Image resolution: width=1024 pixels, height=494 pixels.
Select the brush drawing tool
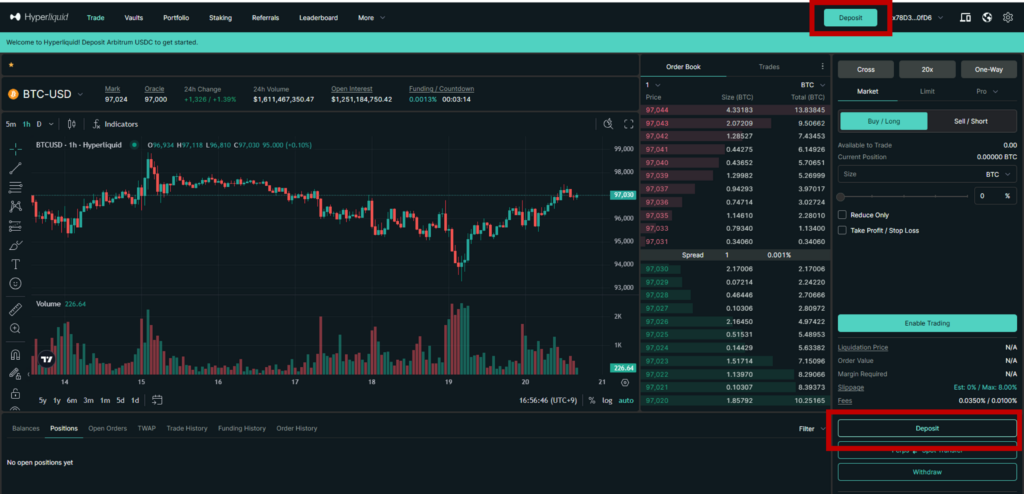tap(16, 246)
